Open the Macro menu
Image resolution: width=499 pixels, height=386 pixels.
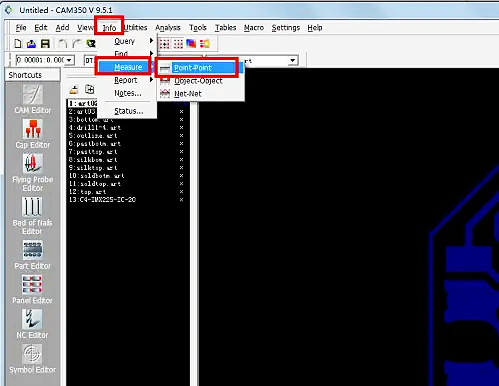click(x=254, y=28)
